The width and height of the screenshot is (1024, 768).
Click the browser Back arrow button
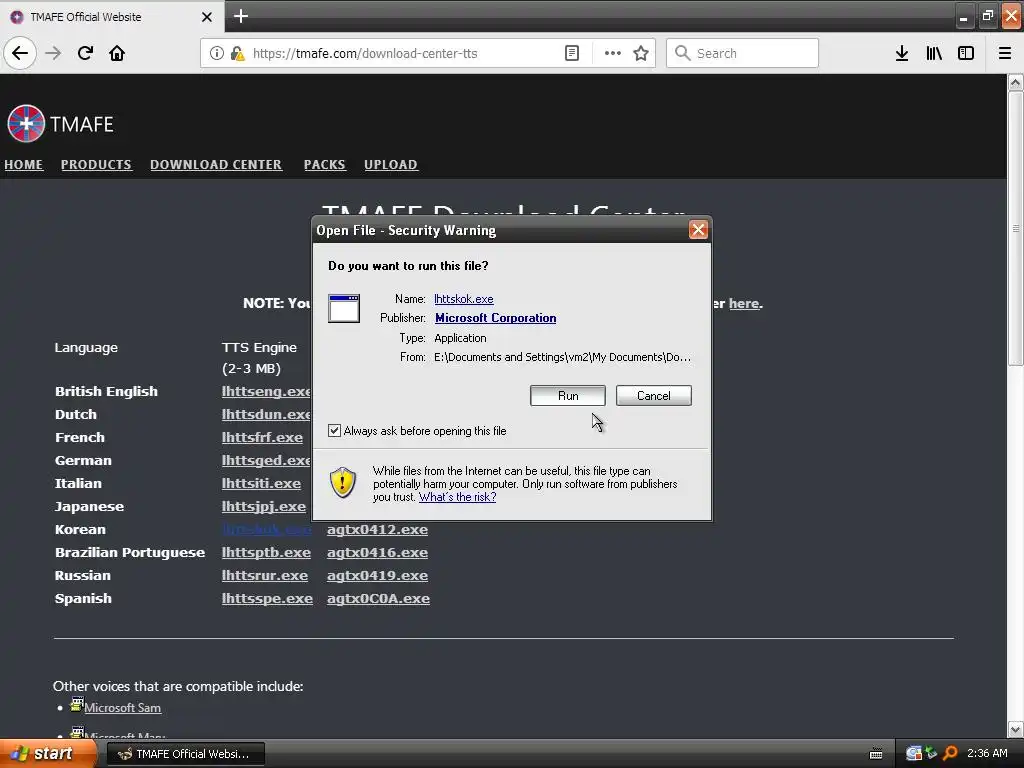click(20, 53)
